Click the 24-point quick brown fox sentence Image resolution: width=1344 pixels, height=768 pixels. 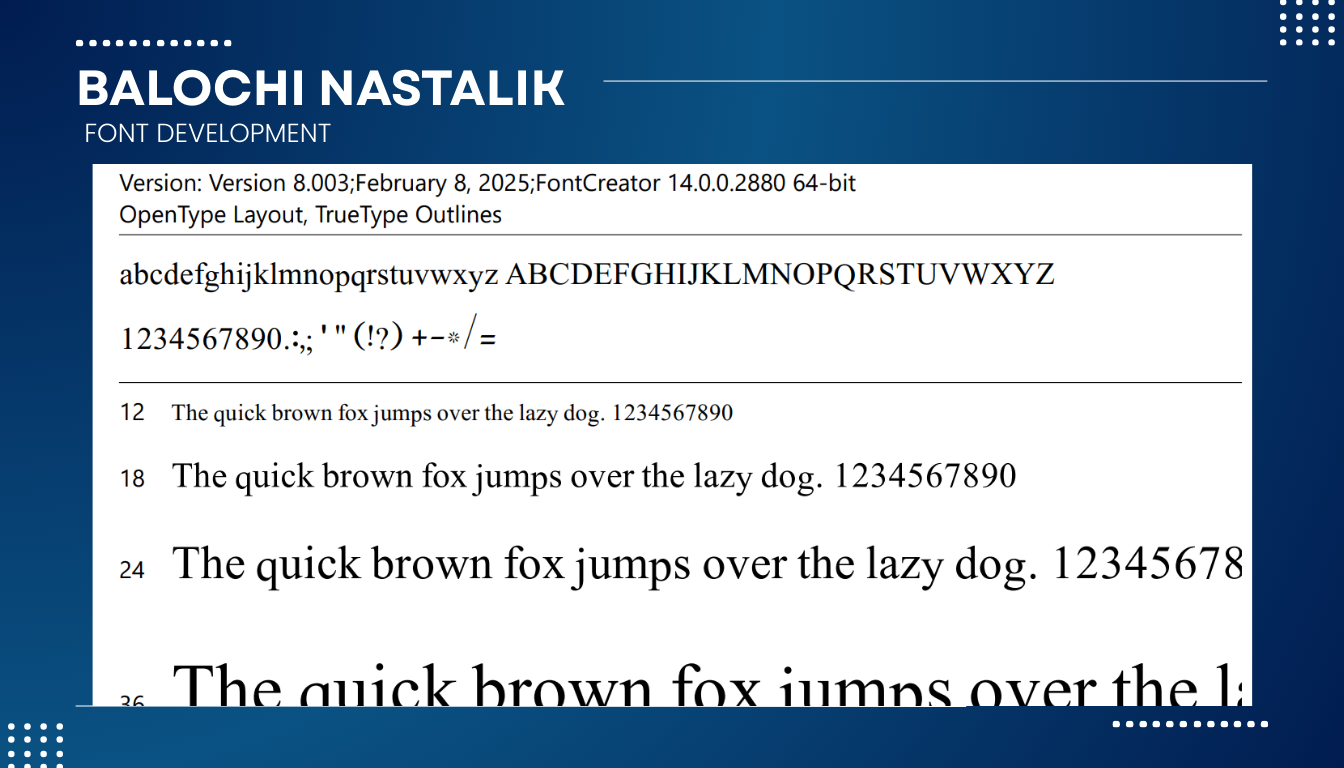coord(707,565)
